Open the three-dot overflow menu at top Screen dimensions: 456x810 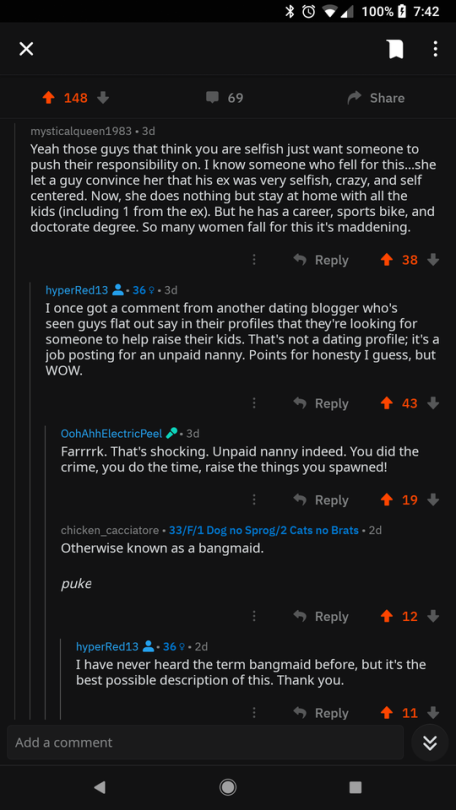pos(435,49)
